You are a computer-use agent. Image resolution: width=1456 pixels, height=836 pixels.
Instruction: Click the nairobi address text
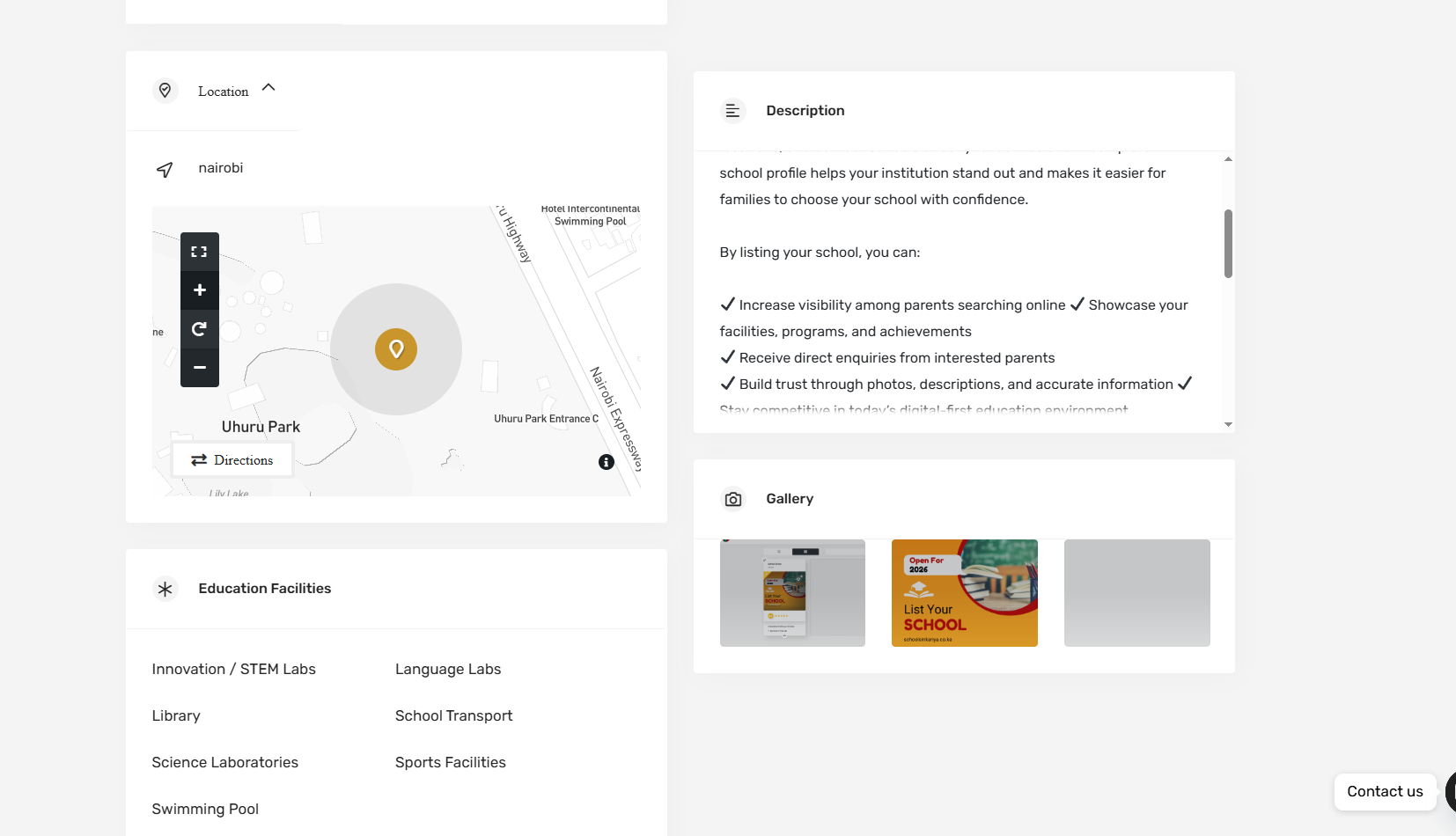[x=221, y=168]
